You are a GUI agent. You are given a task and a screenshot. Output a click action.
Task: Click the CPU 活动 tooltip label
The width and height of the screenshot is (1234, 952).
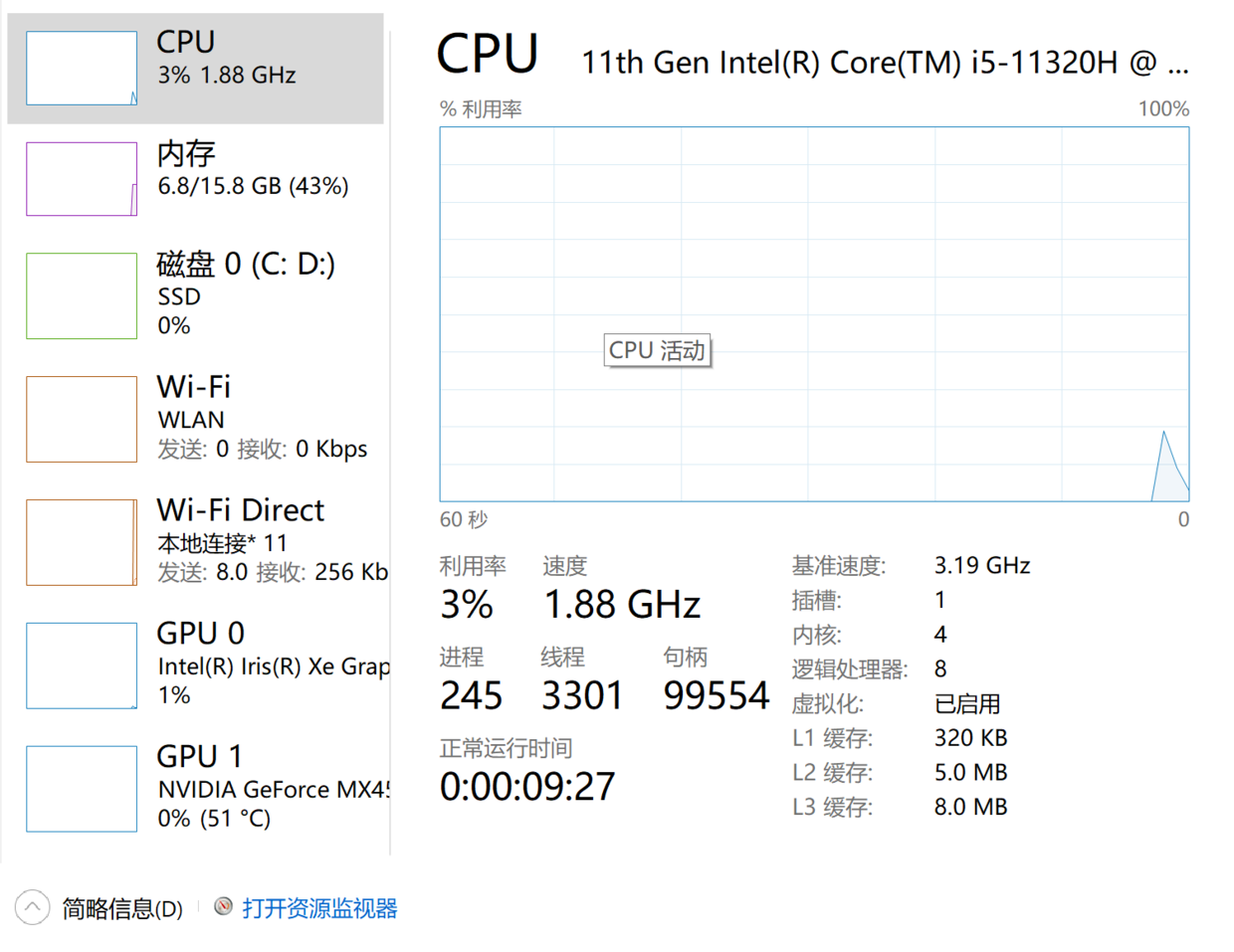pyautogui.click(x=657, y=350)
